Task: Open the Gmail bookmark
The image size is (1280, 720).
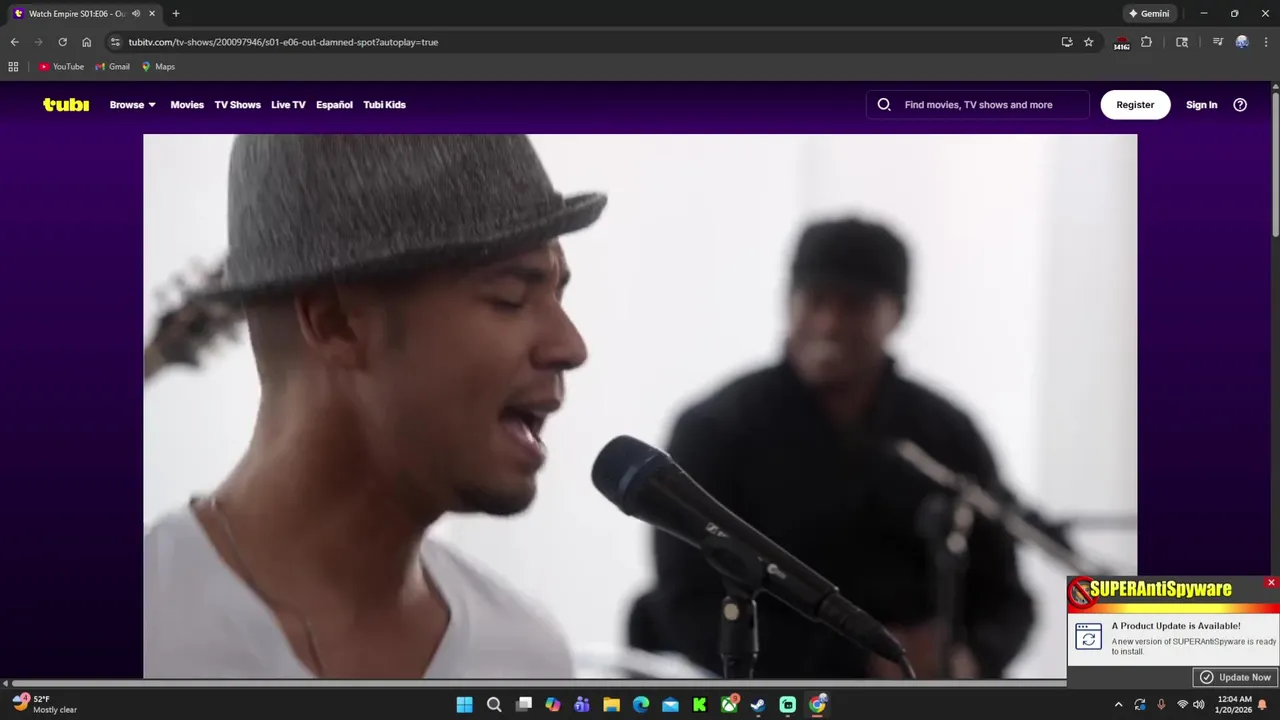Action: click(x=112, y=67)
